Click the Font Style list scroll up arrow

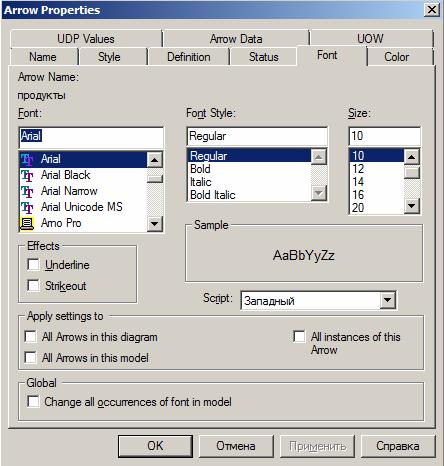click(319, 157)
